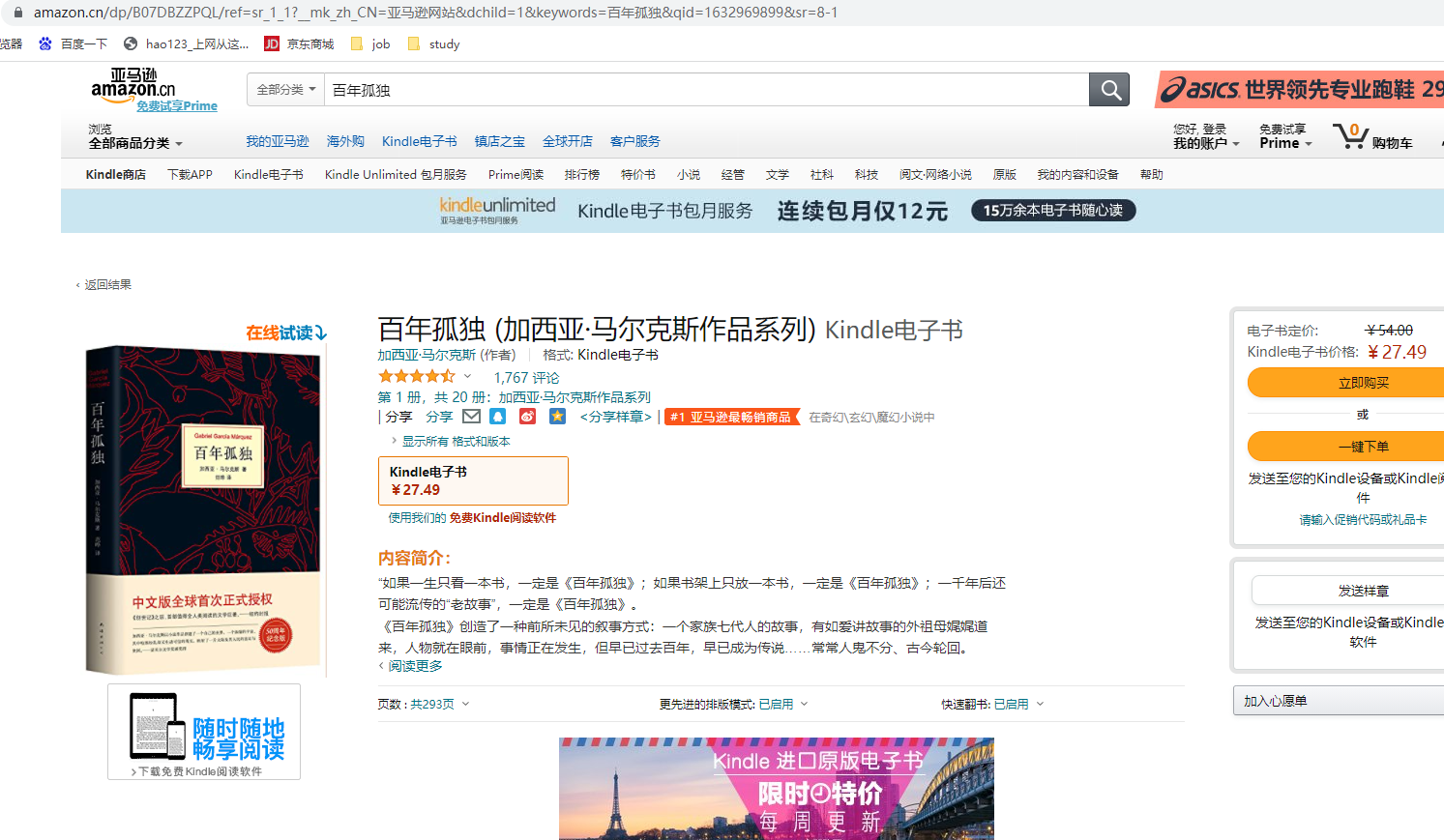Open JD 京东商城 bookmark
Image resolution: width=1444 pixels, height=840 pixels.
click(x=299, y=43)
